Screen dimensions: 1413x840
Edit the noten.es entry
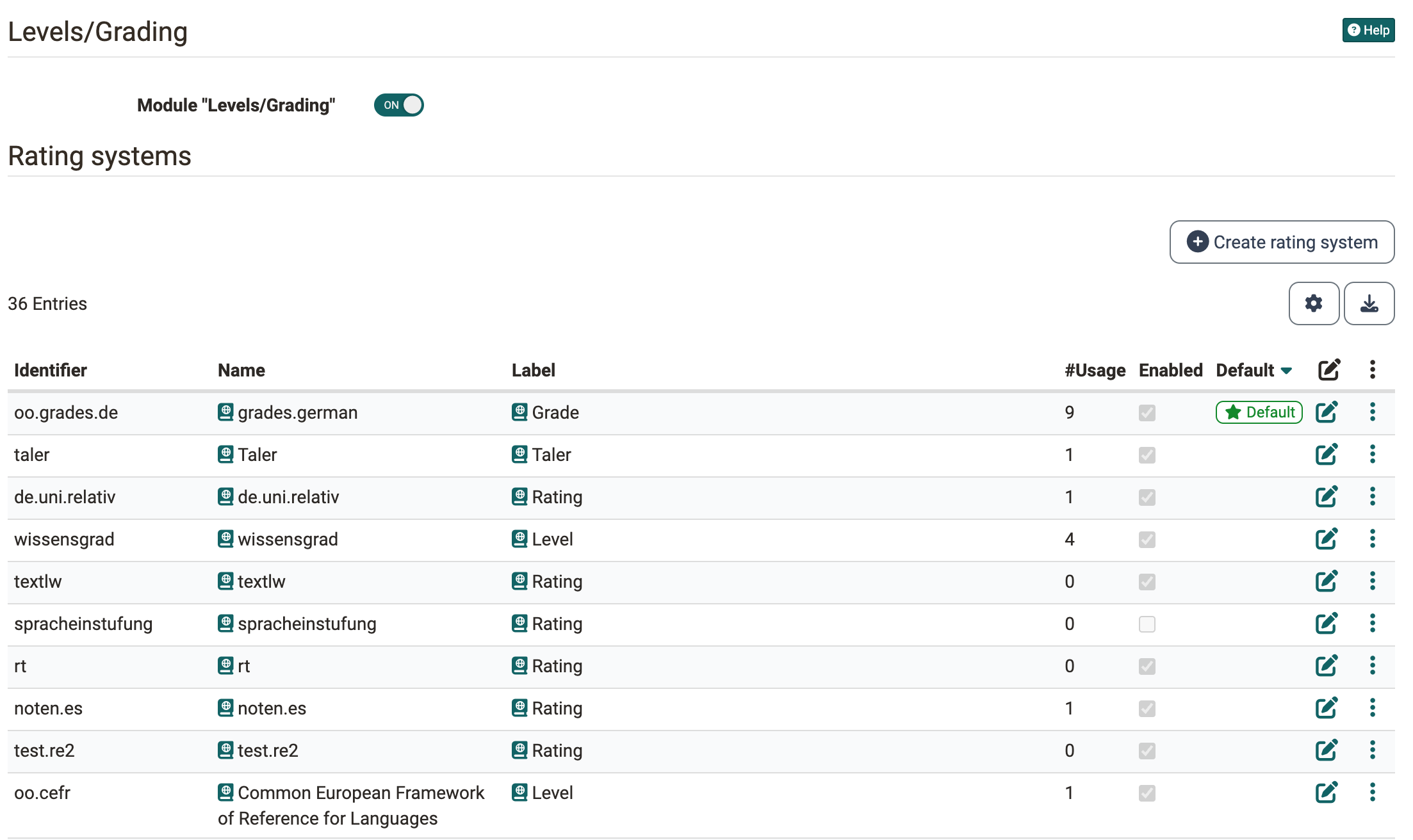point(1327,708)
